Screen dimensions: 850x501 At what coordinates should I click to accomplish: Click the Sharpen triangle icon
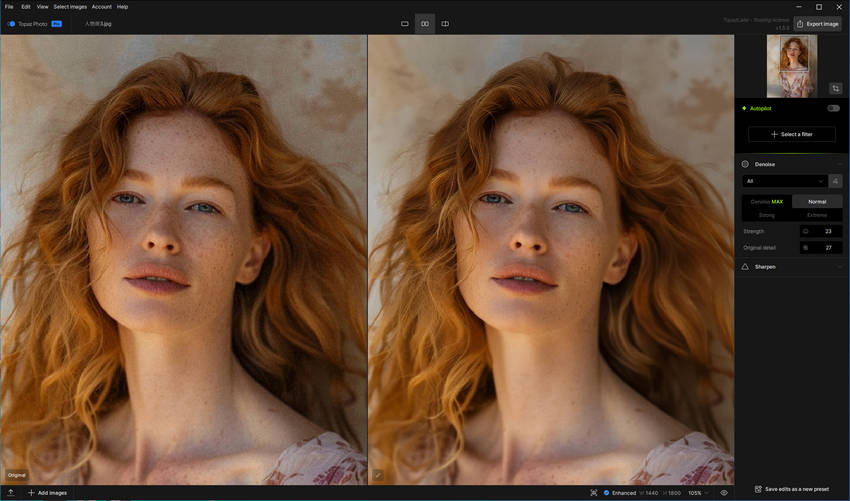coord(745,267)
